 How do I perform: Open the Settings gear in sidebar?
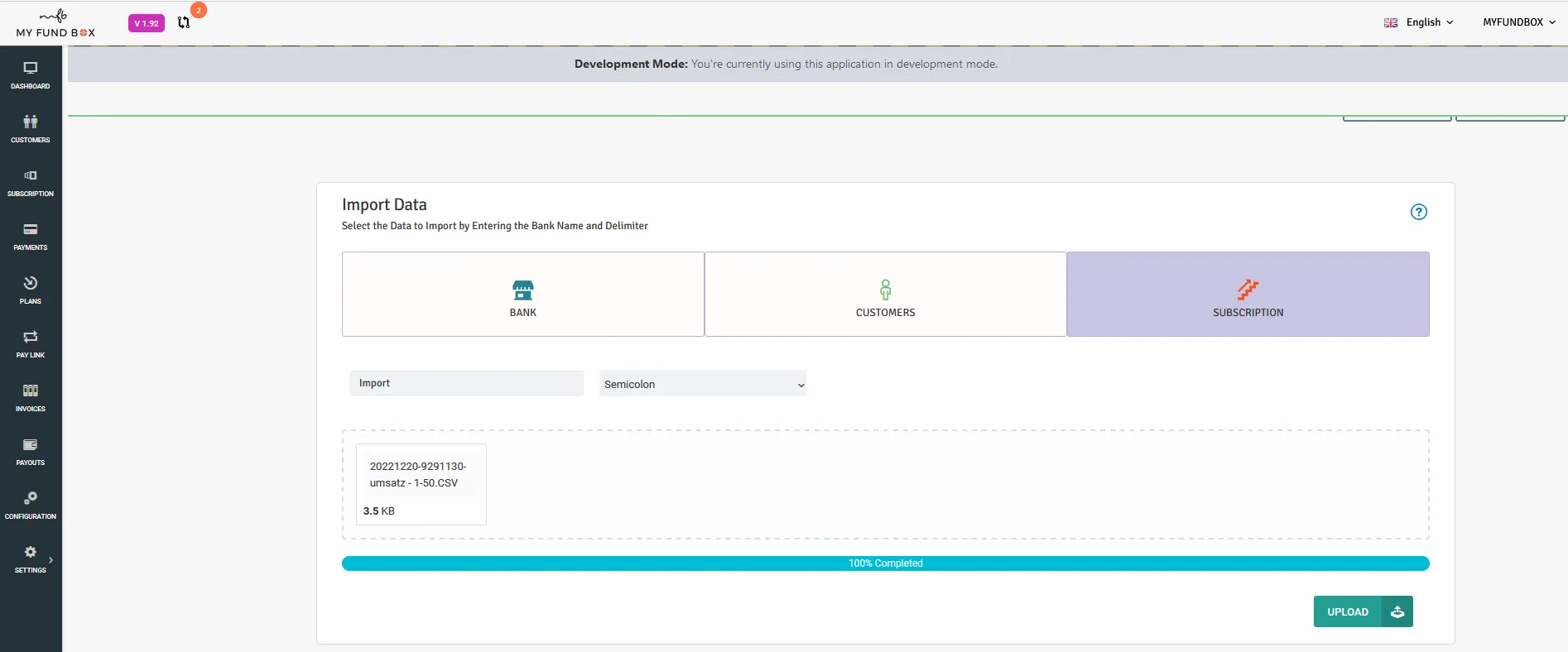31,552
